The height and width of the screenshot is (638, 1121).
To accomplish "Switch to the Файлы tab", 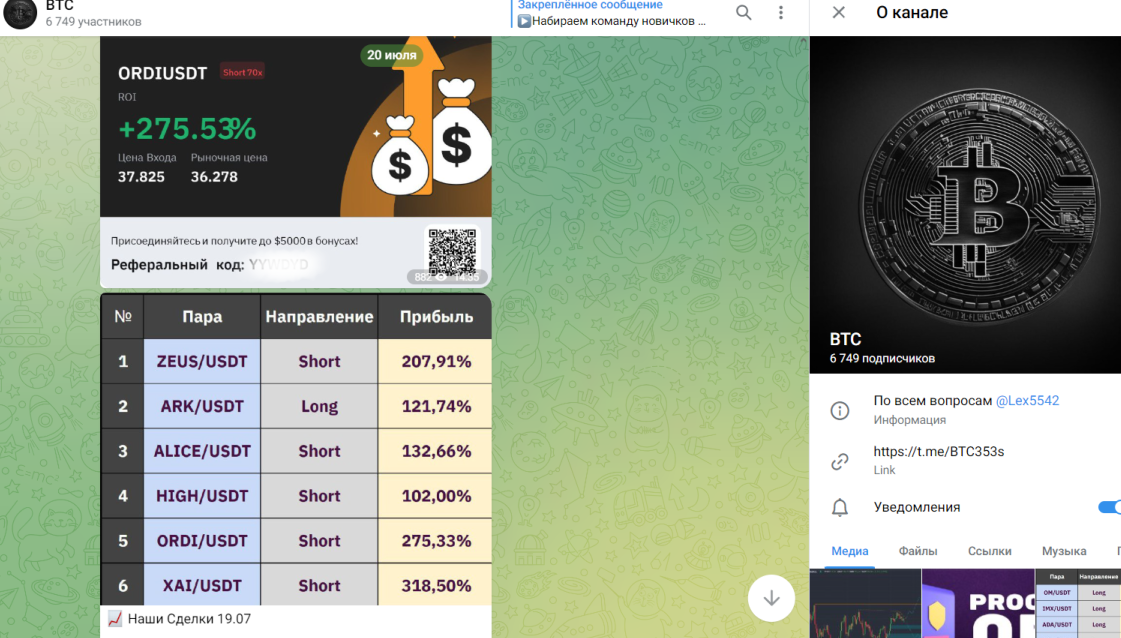I will [917, 551].
